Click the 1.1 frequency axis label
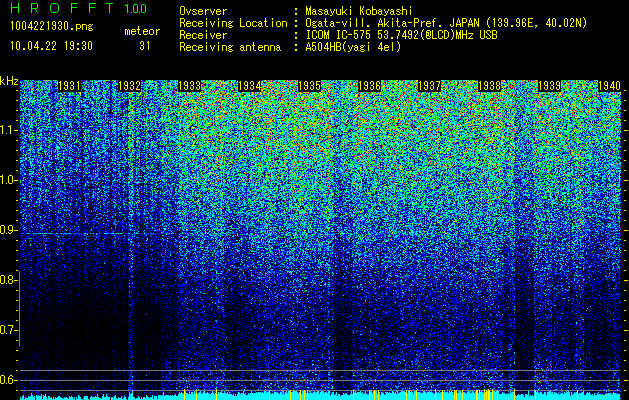 point(8,130)
